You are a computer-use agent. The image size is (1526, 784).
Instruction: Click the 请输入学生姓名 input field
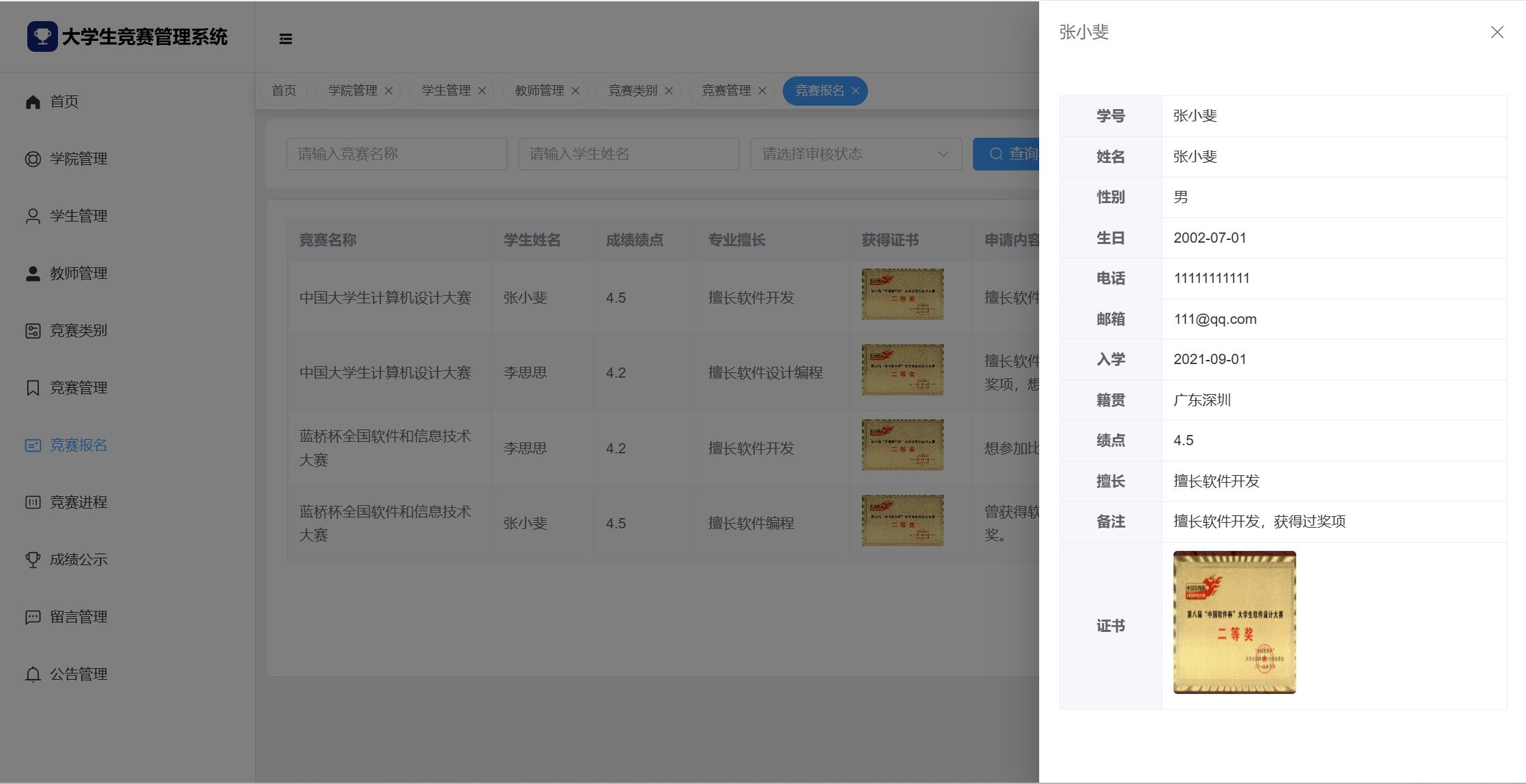click(x=629, y=154)
